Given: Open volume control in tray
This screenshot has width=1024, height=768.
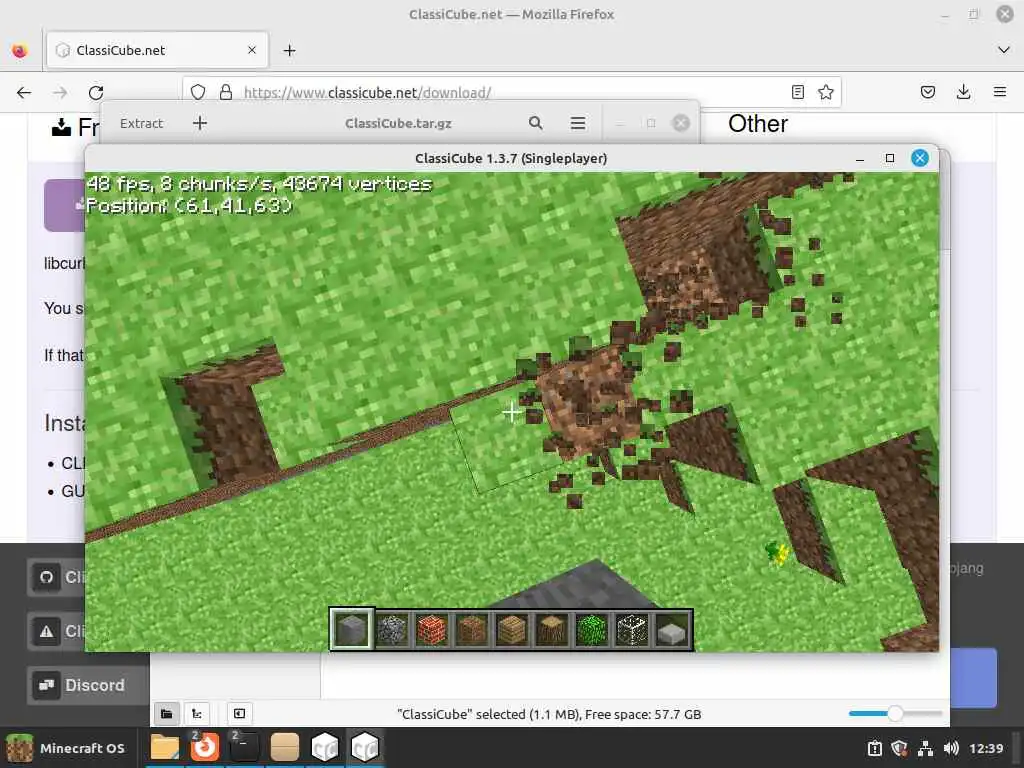Looking at the screenshot, I should [951, 748].
